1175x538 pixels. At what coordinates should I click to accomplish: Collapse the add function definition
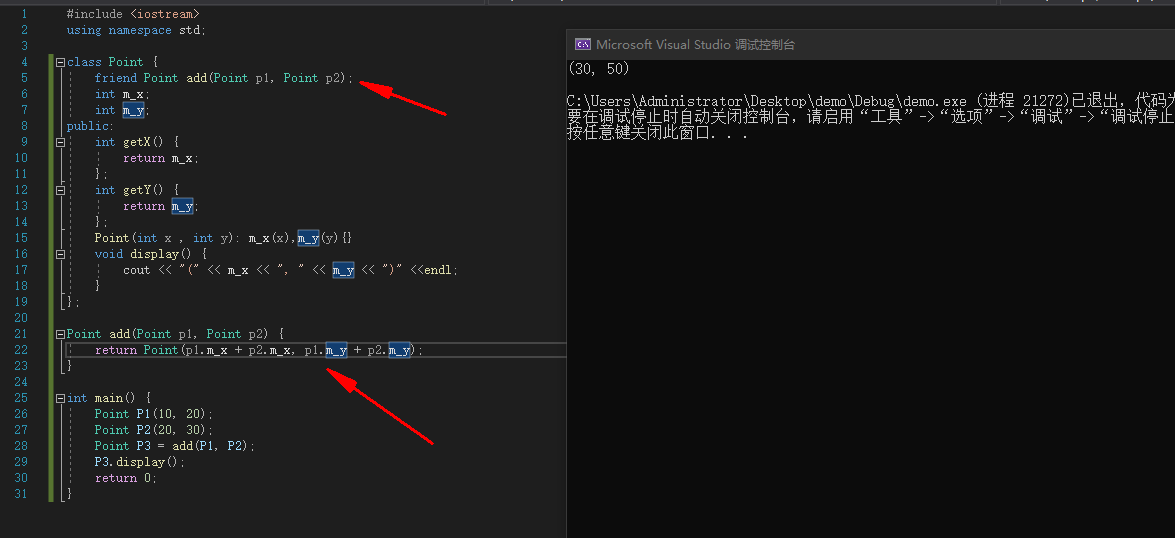60,334
